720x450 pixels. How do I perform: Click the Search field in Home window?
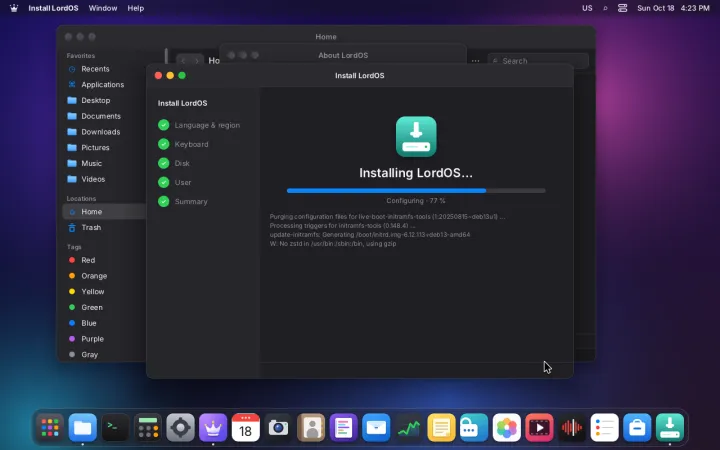(538, 61)
